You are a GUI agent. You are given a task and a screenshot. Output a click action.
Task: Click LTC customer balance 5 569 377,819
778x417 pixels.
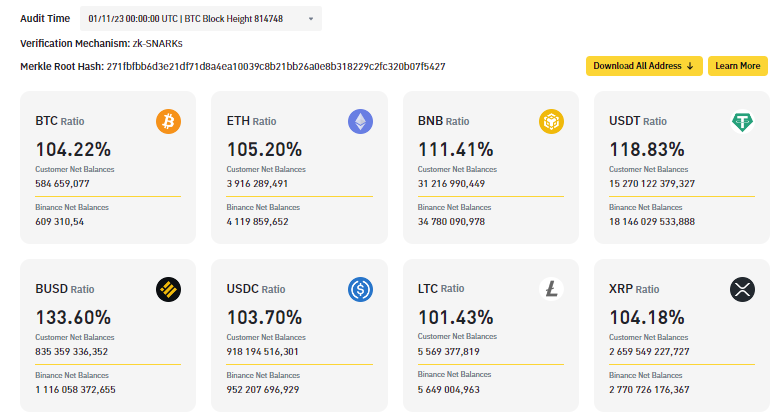click(x=449, y=351)
